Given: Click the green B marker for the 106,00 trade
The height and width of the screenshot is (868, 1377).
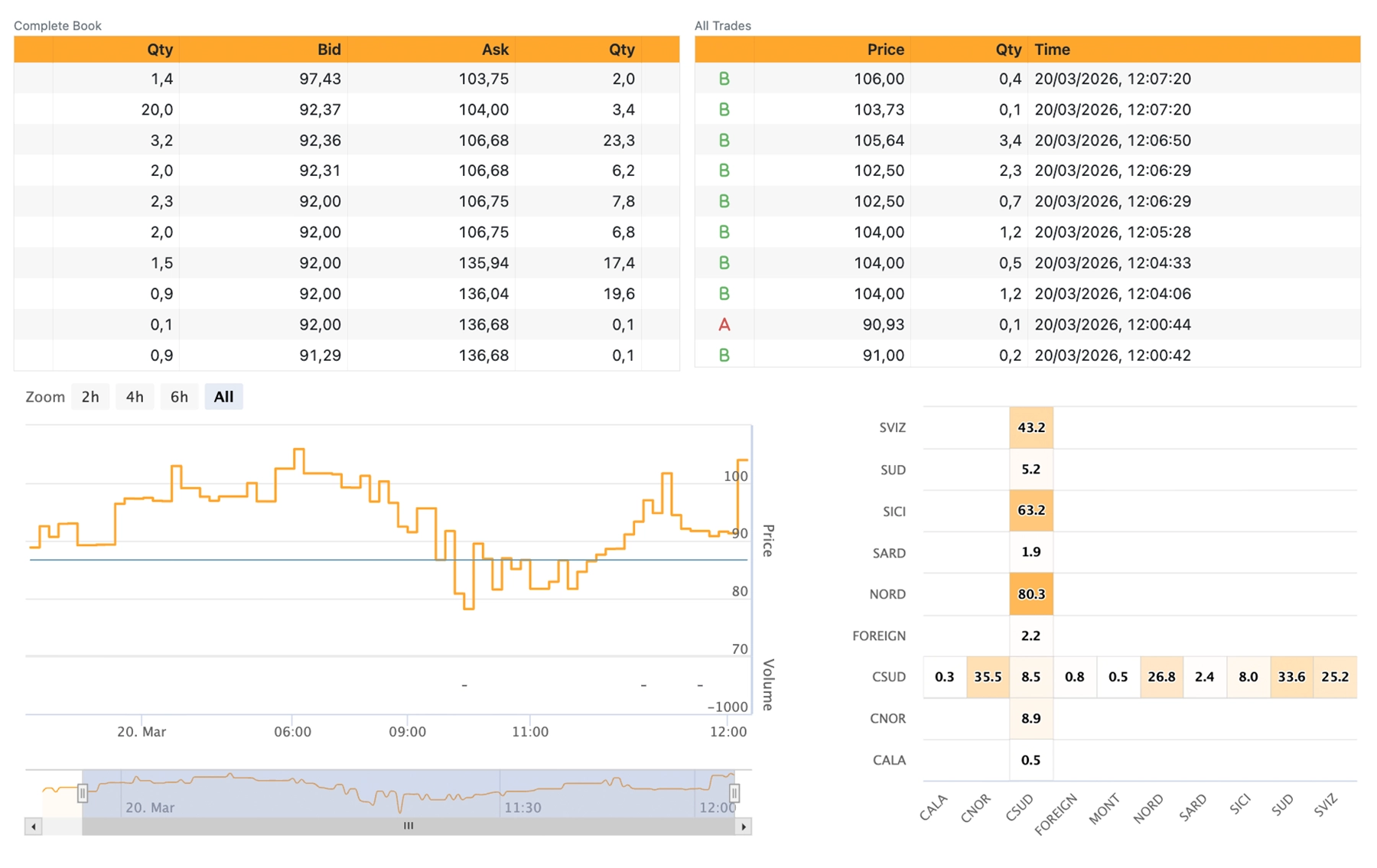Looking at the screenshot, I should (724, 79).
